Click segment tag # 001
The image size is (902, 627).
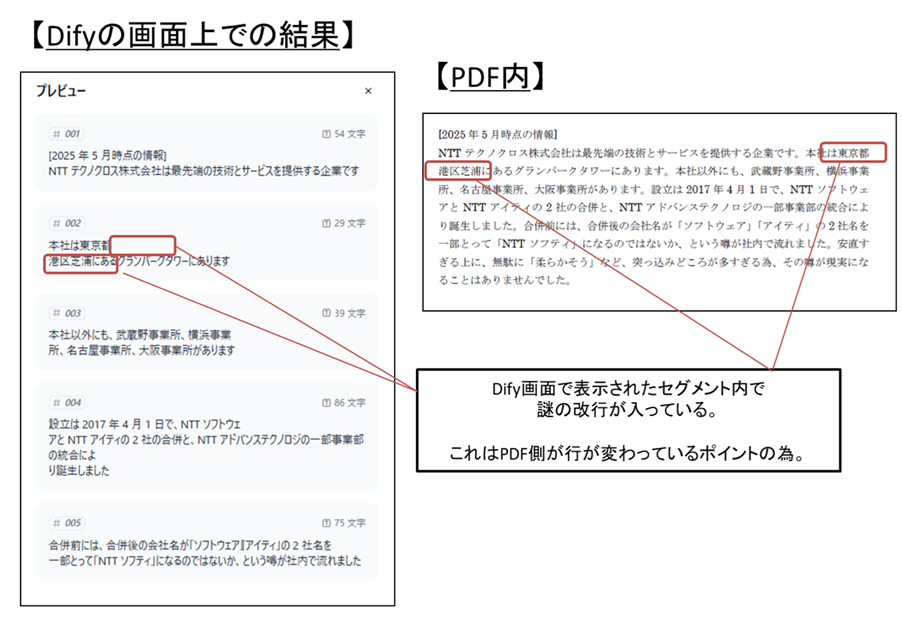[67, 134]
